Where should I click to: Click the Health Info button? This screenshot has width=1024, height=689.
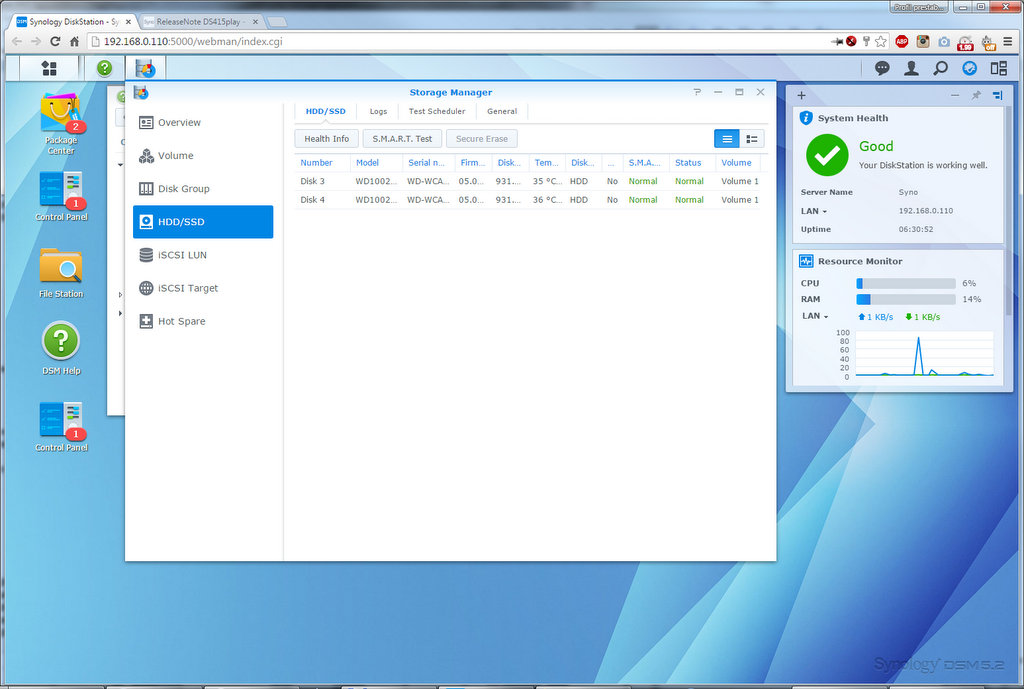pyautogui.click(x=327, y=138)
